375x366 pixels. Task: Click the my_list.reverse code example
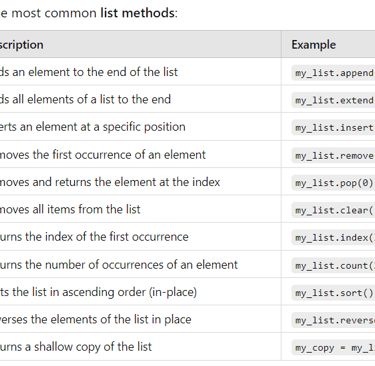[x=333, y=320]
